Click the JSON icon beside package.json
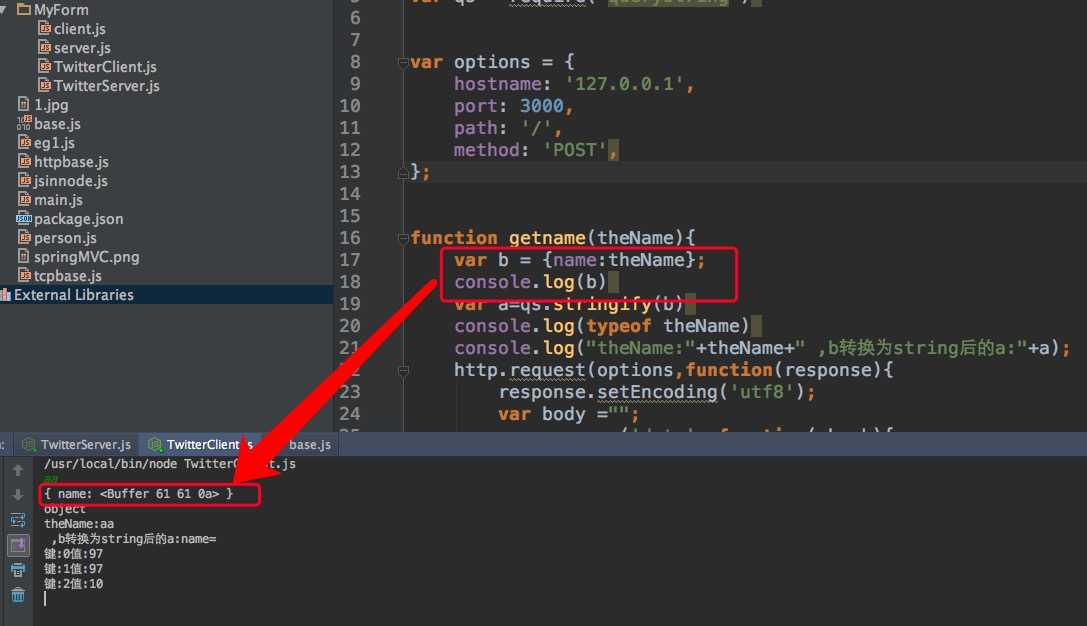1087x626 pixels. [24, 218]
